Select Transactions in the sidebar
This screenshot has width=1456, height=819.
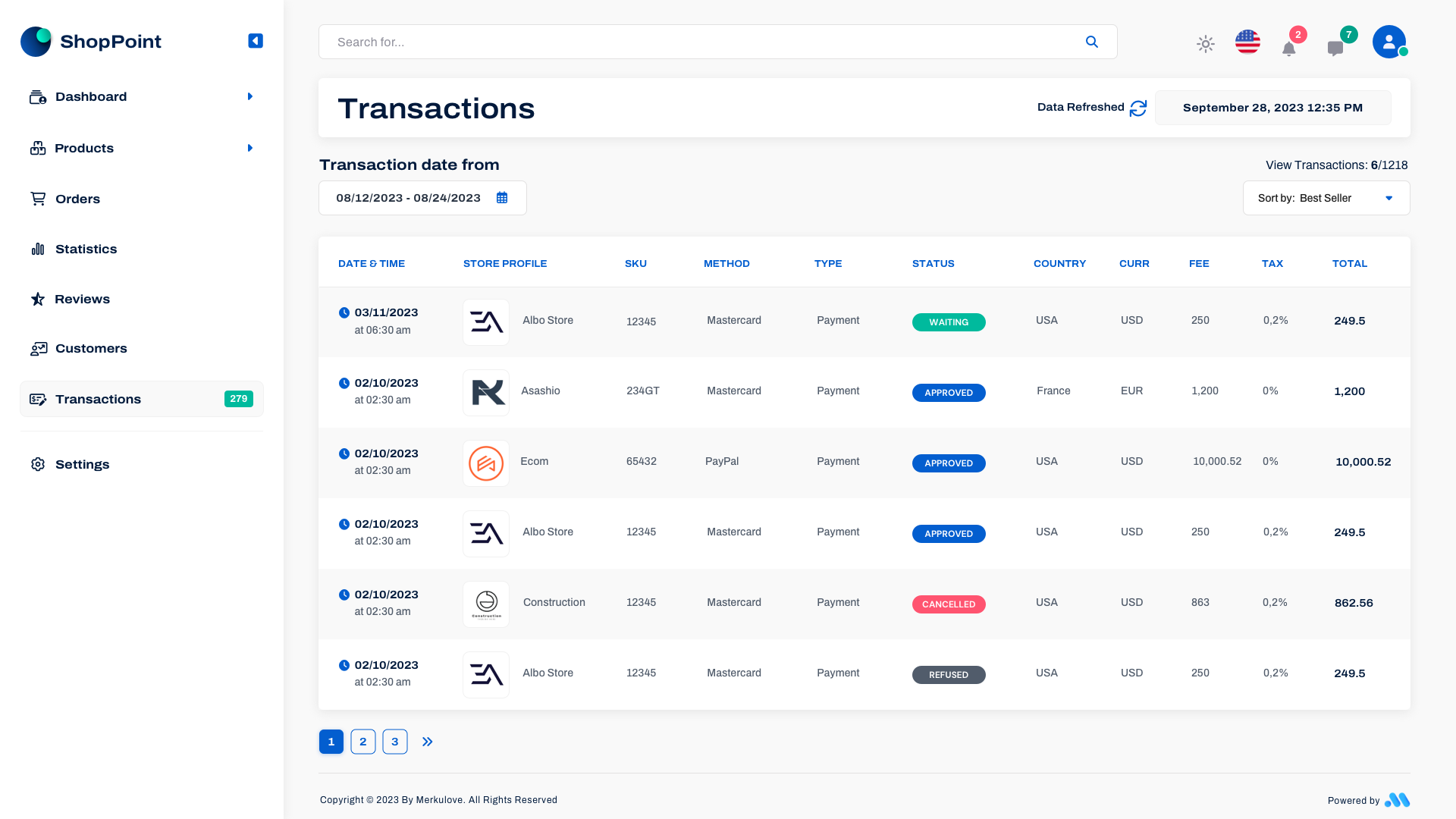pyautogui.click(x=98, y=399)
